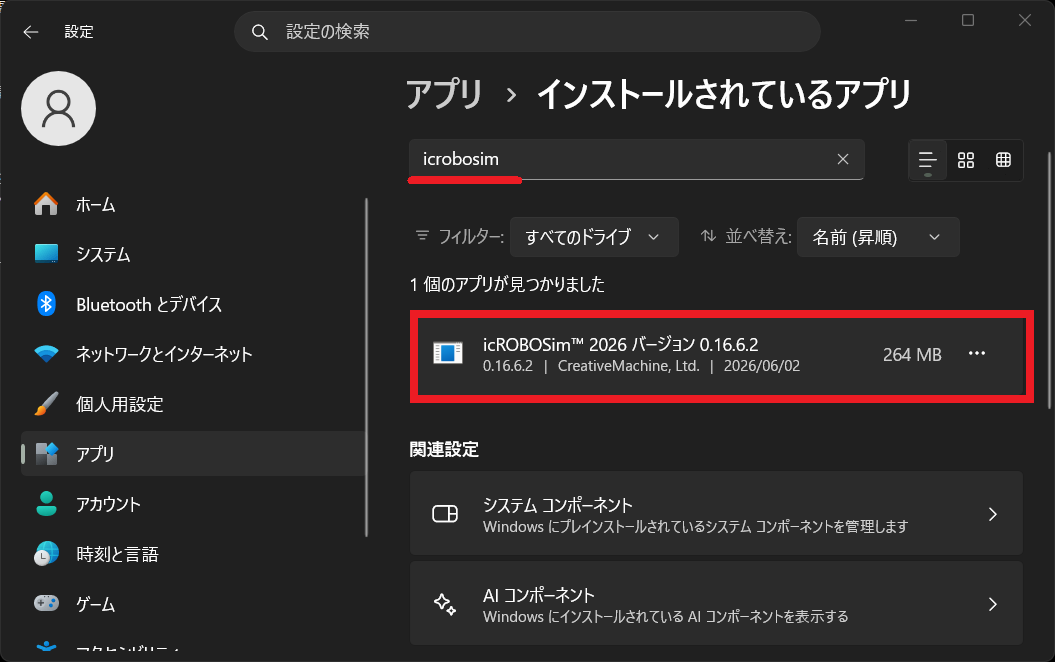Click the Bluetooth icon

[46, 304]
